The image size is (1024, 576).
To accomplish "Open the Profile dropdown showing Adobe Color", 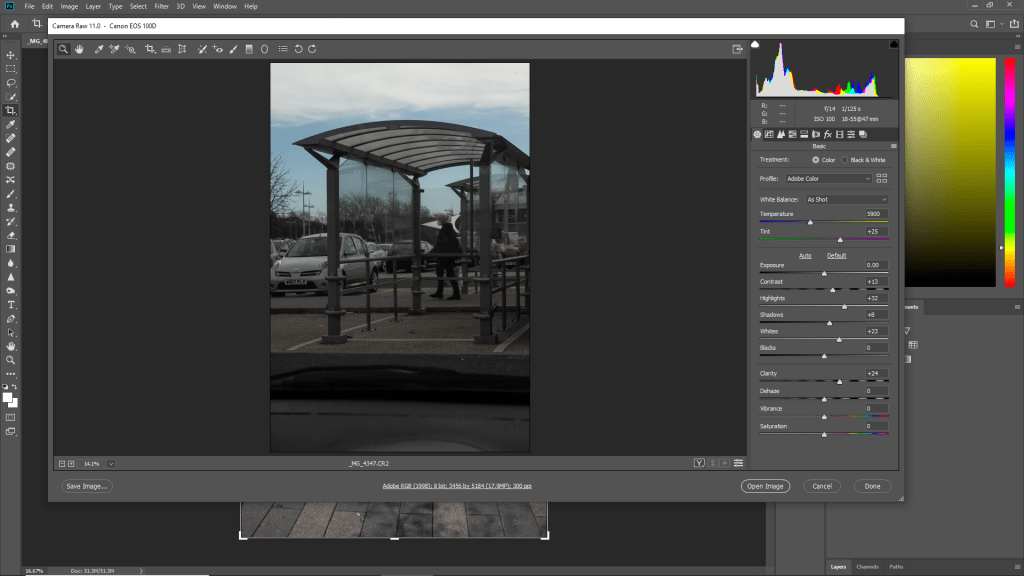I will coord(829,178).
